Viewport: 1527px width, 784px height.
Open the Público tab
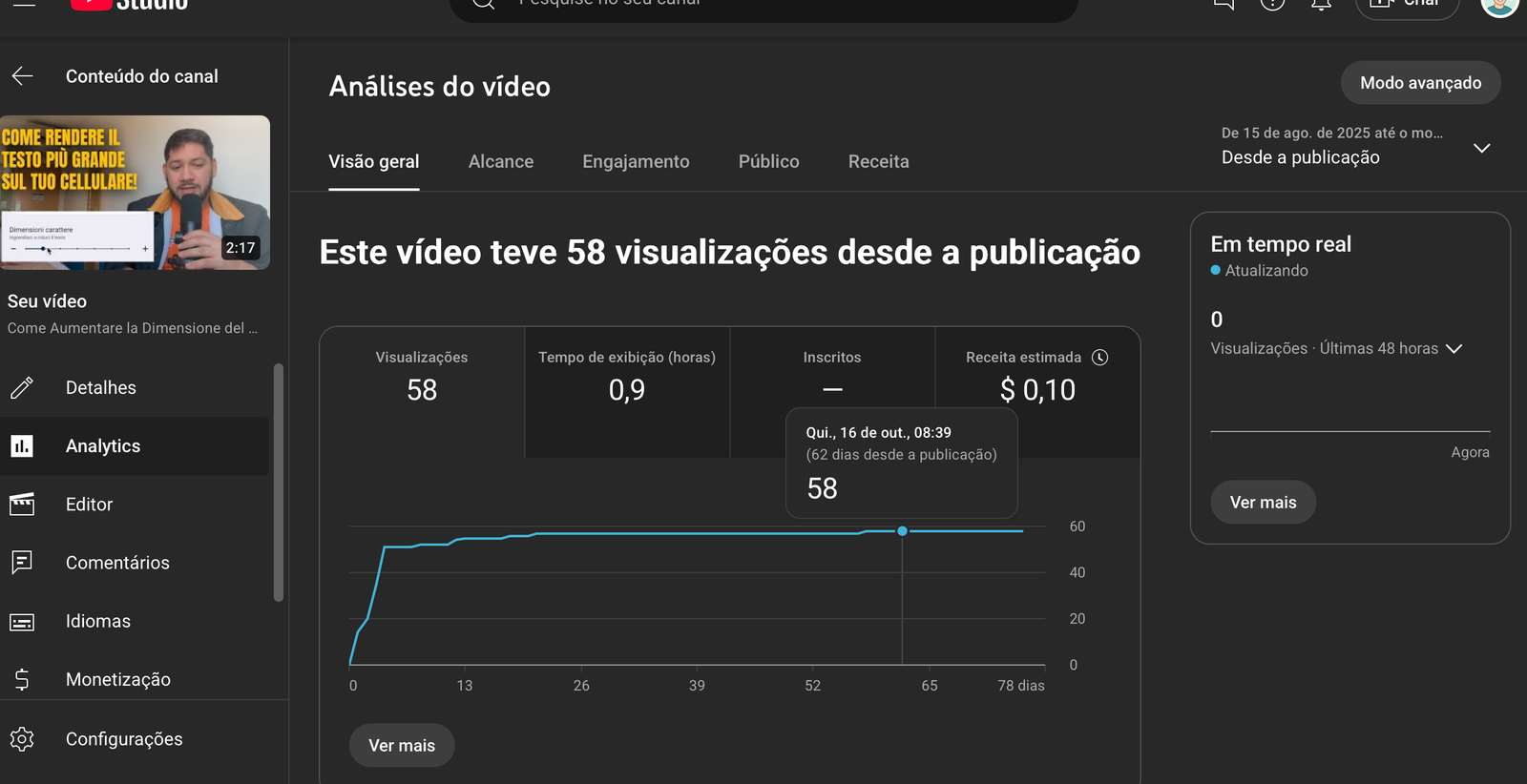coord(769,162)
